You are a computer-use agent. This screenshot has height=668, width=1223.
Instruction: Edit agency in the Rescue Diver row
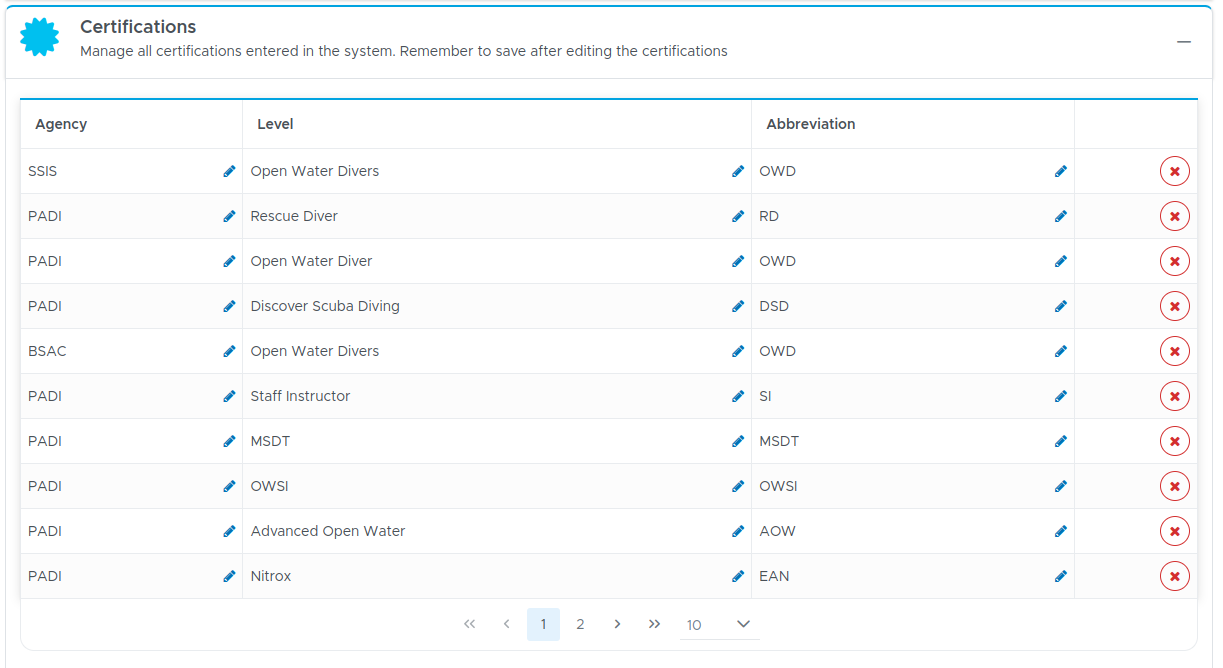click(x=230, y=216)
